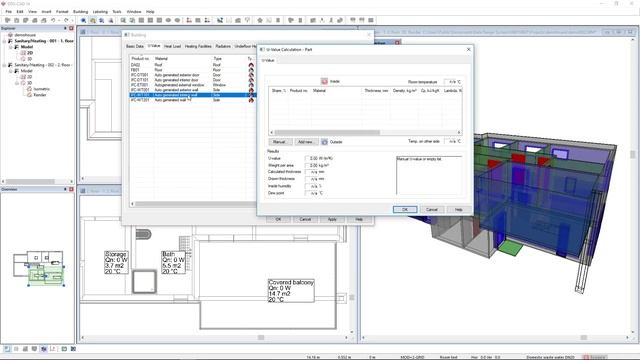Image resolution: width=640 pixels, height=360 pixels.
Task: Click the Undo arrow in the toolbar
Action: [53, 20]
